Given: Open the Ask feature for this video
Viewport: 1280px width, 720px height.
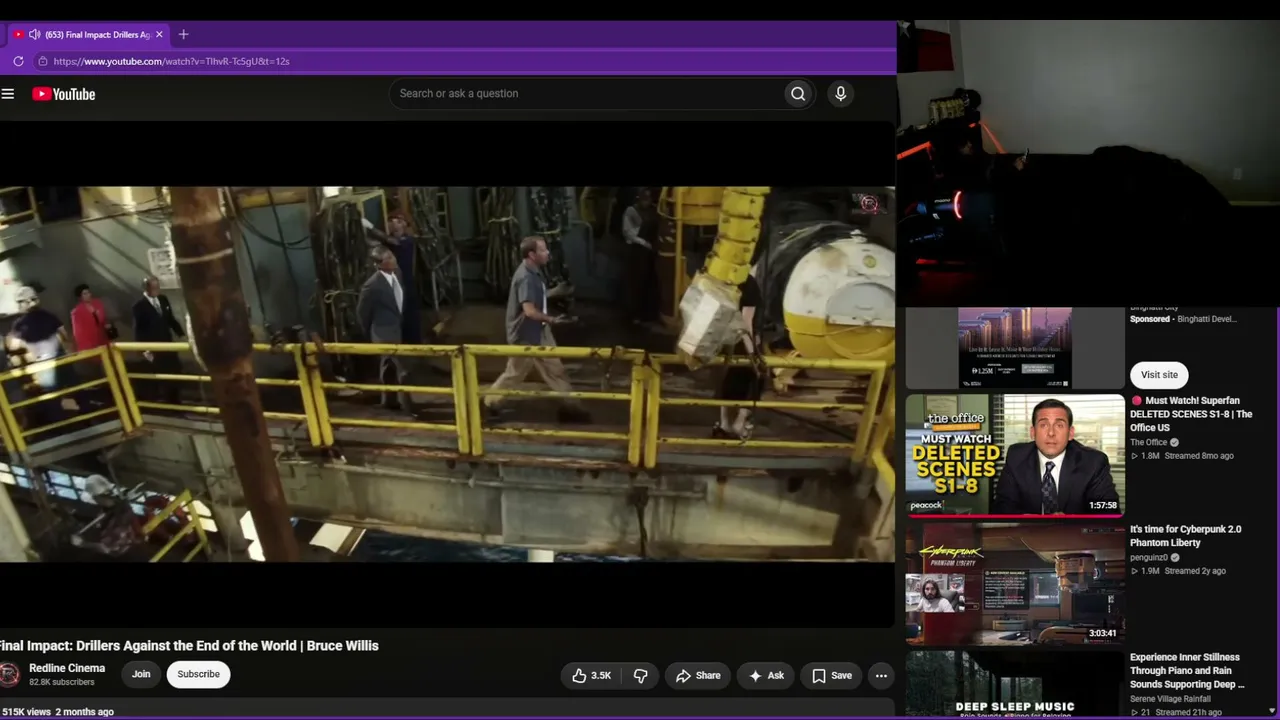Looking at the screenshot, I should pyautogui.click(x=766, y=676).
